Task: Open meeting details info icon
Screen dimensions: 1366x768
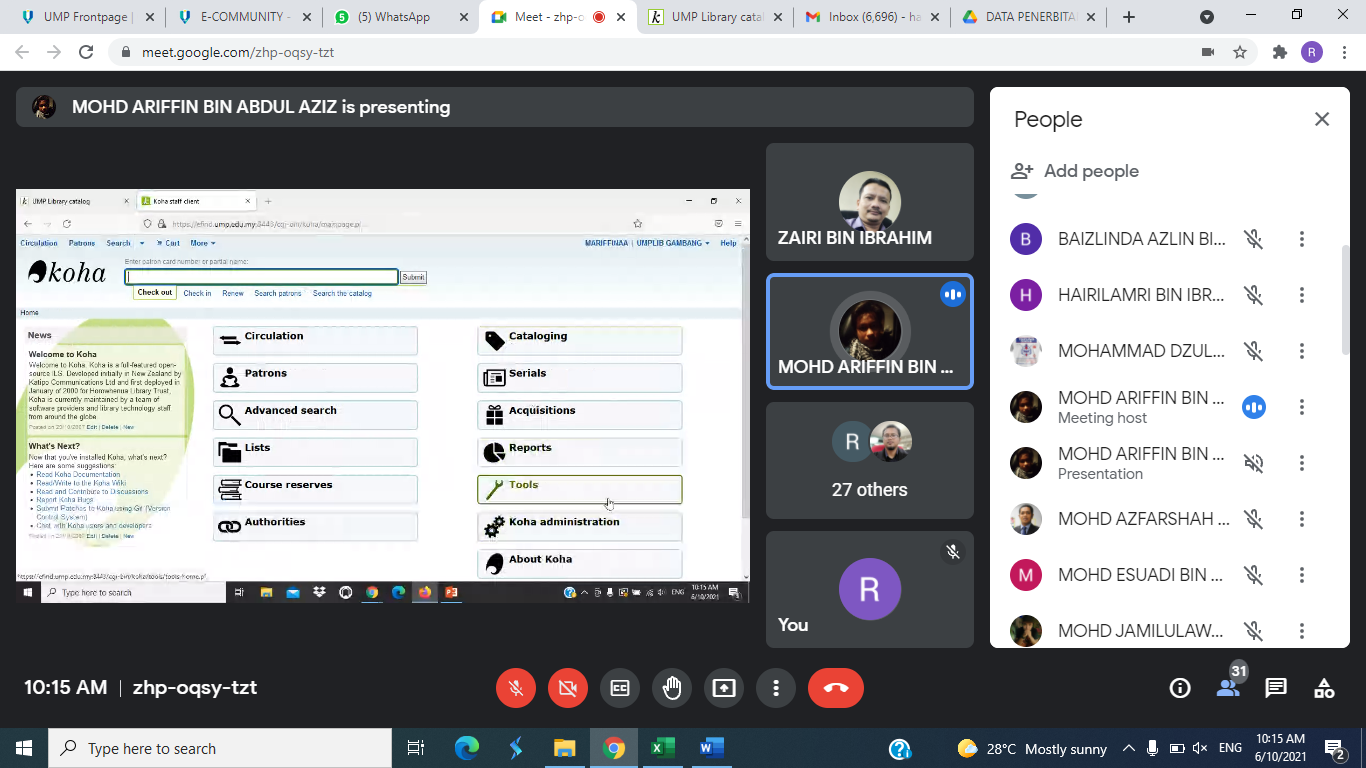Action: click(1180, 688)
